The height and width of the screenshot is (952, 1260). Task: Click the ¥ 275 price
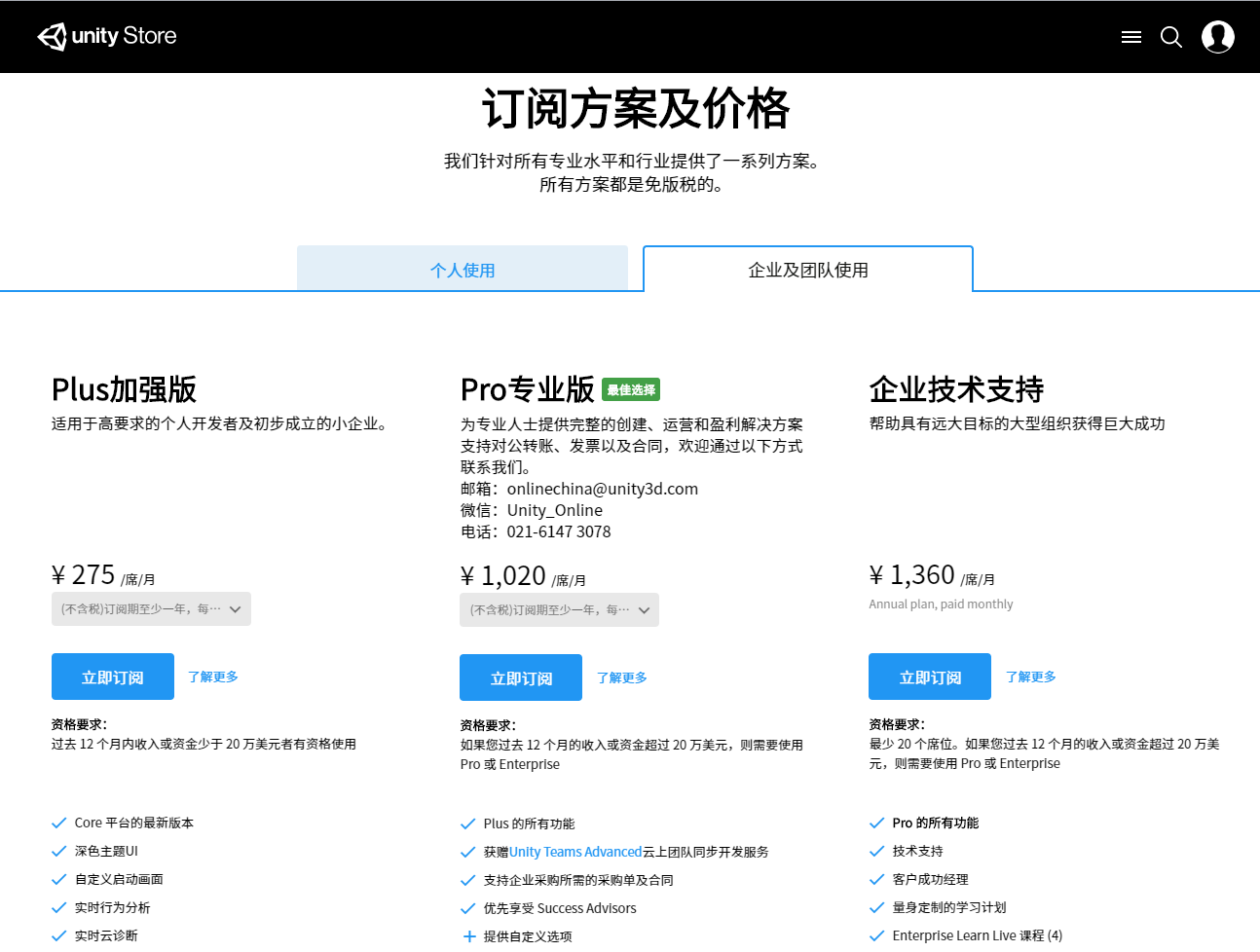pyautogui.click(x=84, y=575)
